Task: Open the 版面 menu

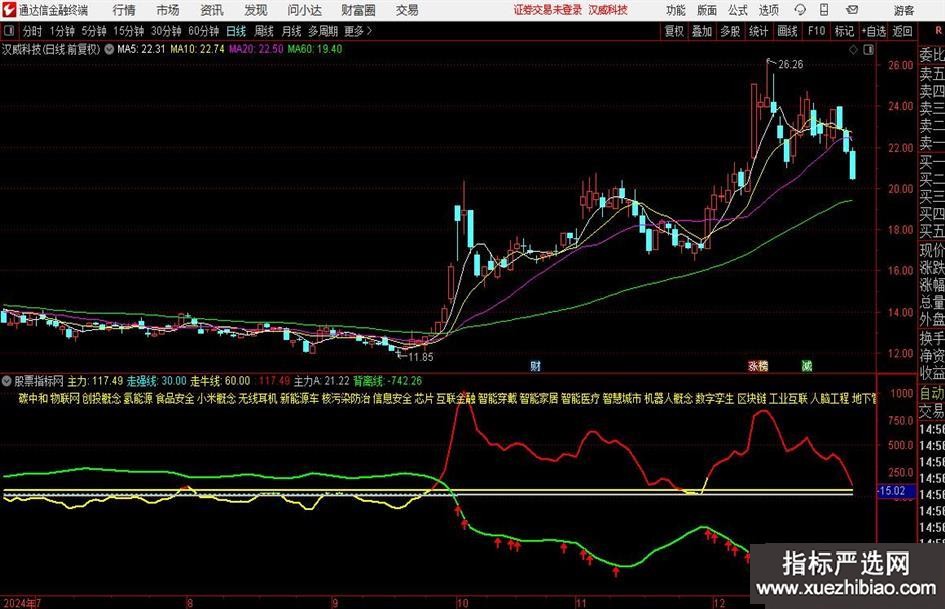Action: coord(707,10)
